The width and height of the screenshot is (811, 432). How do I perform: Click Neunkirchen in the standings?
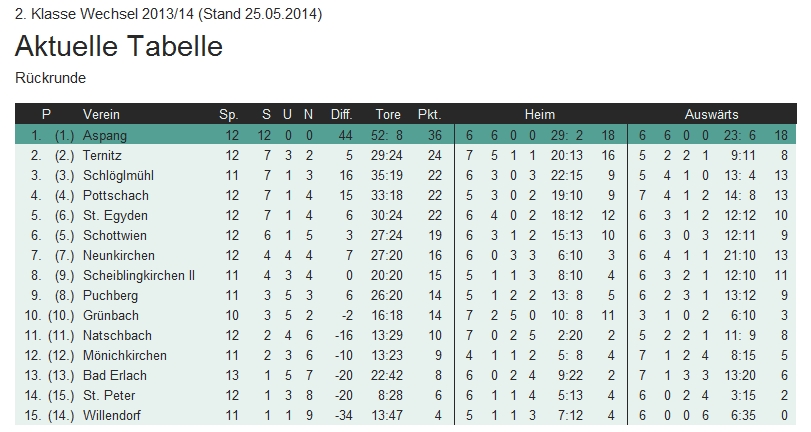click(117, 255)
